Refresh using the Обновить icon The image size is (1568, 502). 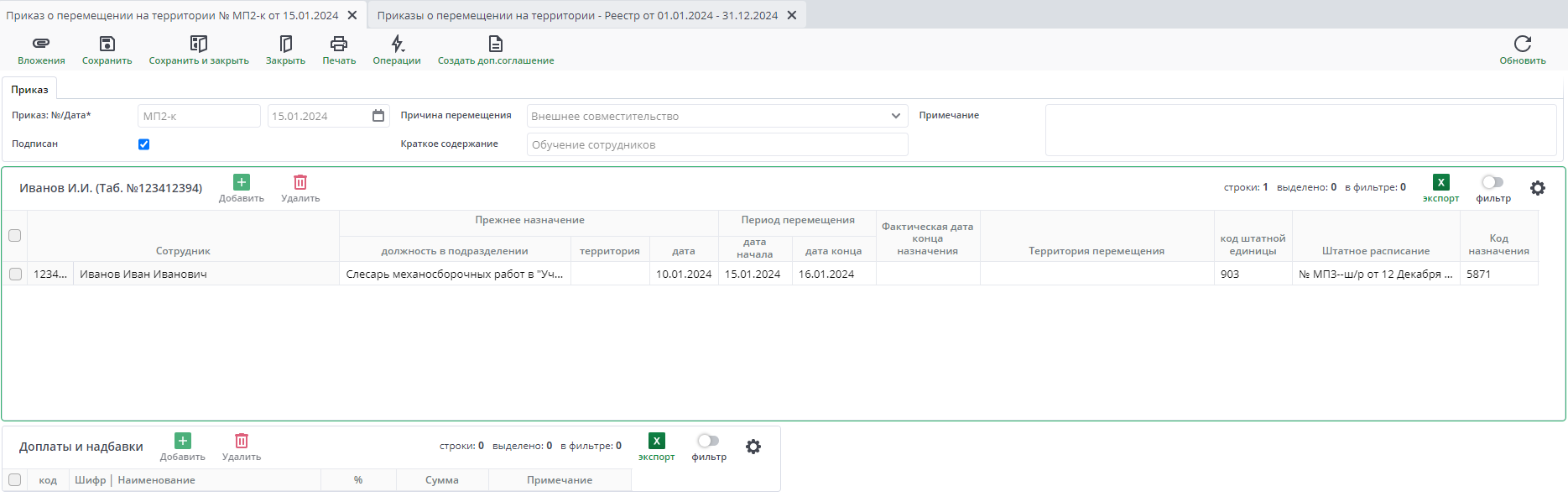[1522, 44]
